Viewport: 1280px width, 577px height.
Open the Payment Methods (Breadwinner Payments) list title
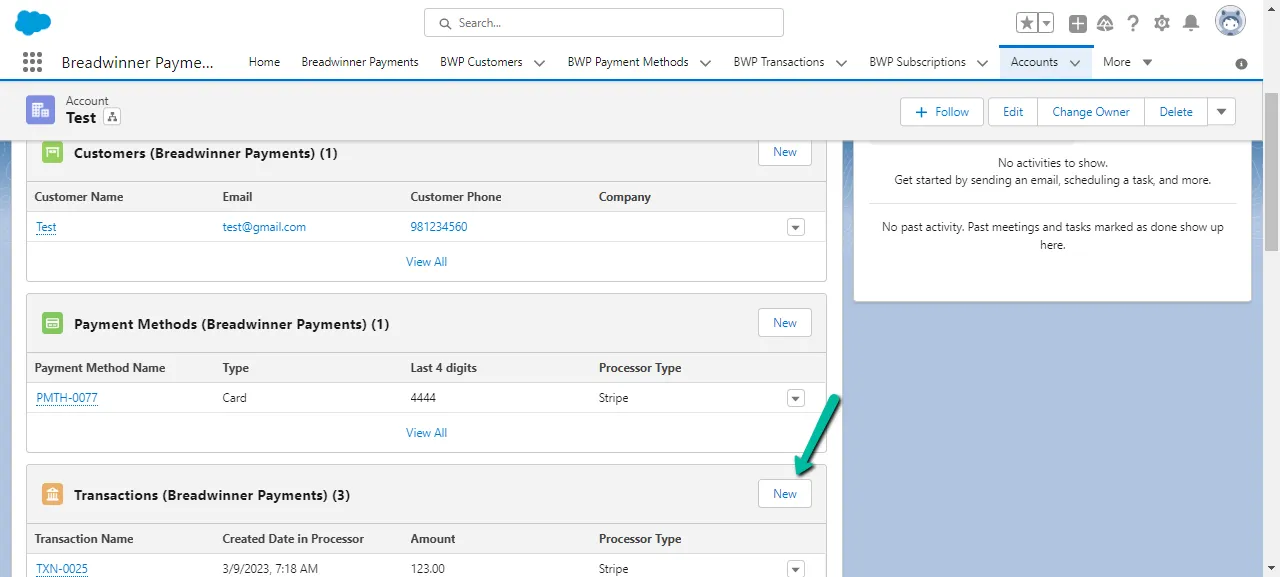(x=232, y=324)
